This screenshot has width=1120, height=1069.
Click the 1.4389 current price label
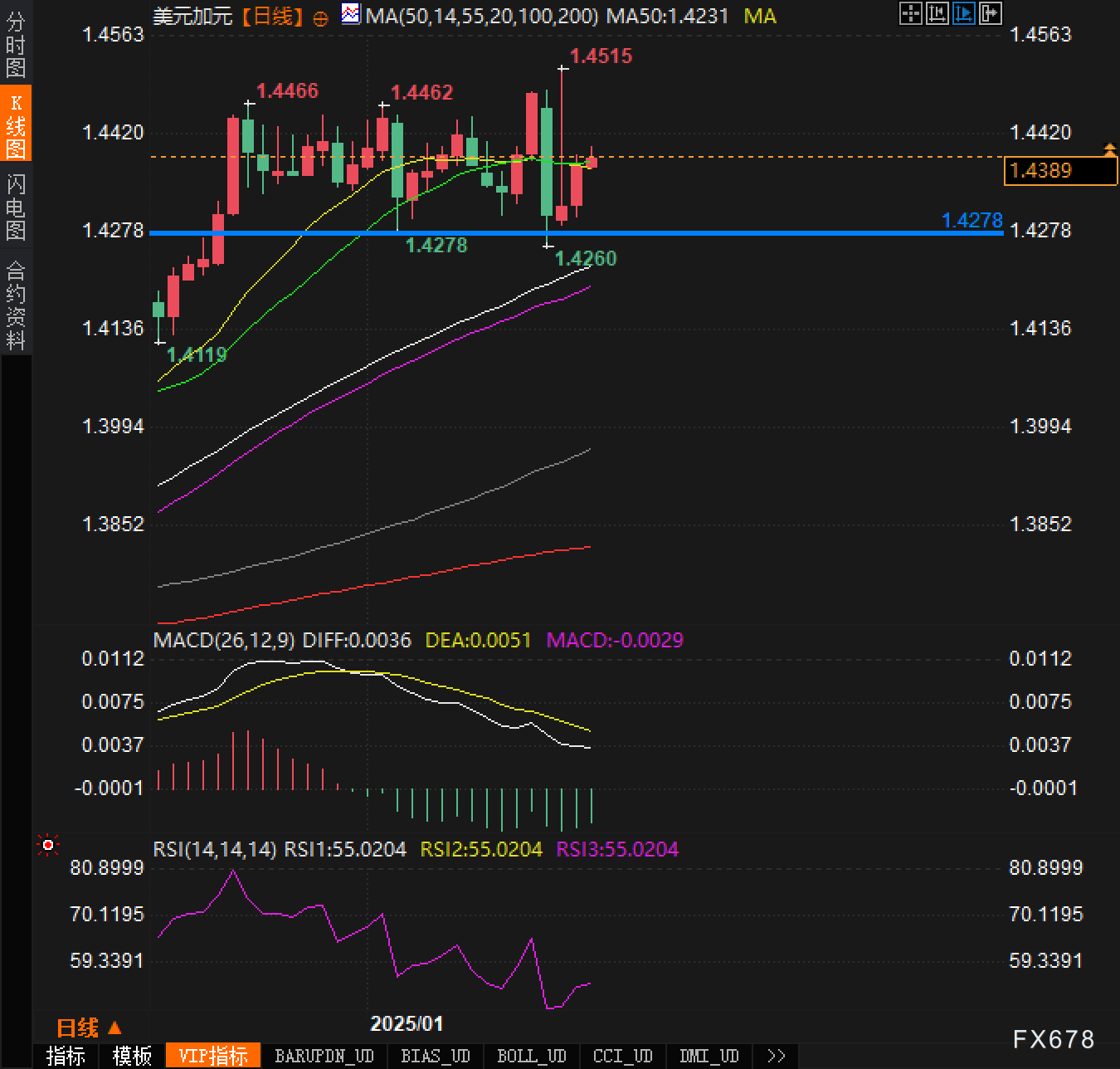pyautogui.click(x=1060, y=171)
